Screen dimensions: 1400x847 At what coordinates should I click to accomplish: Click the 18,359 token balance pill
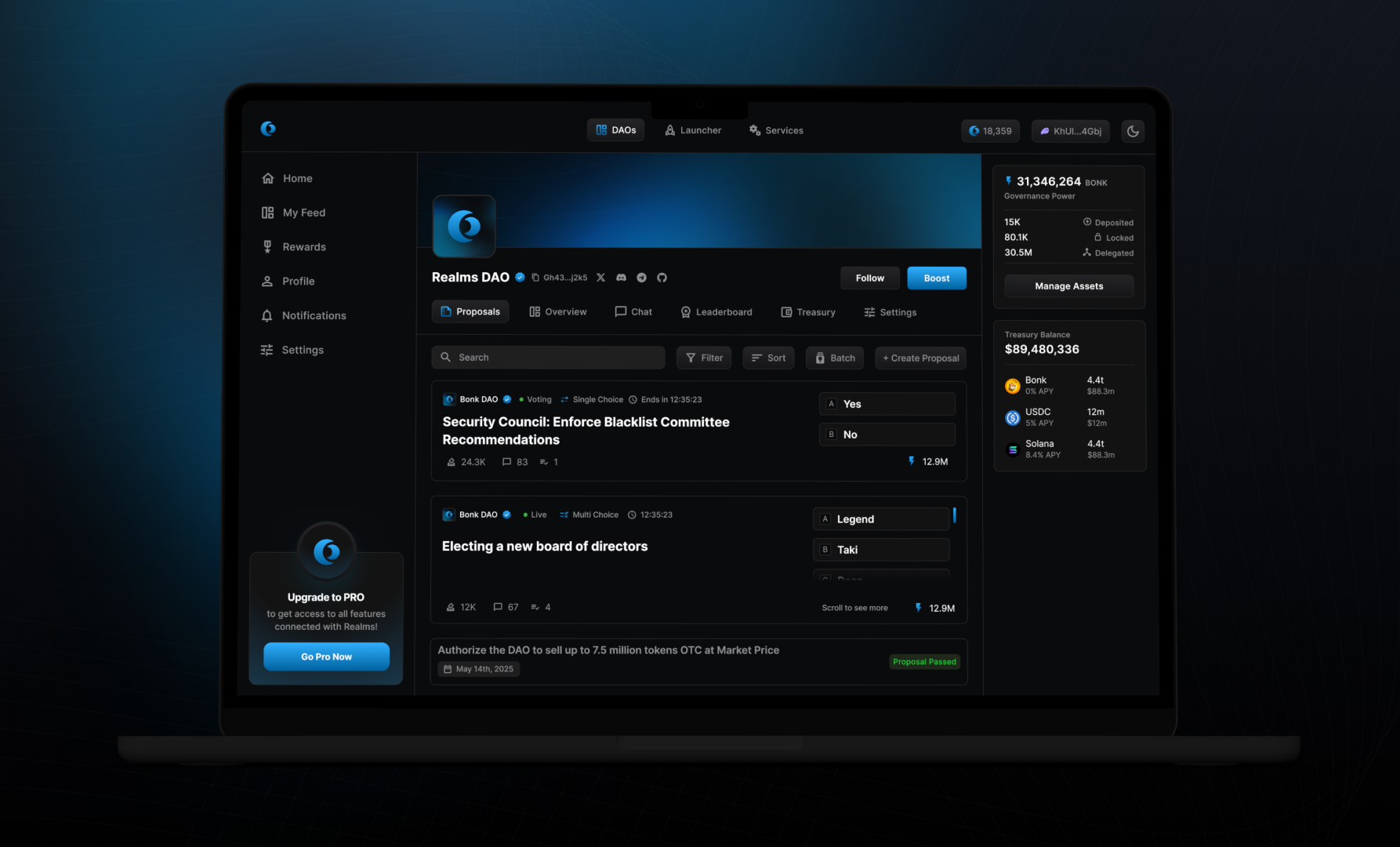(x=990, y=131)
